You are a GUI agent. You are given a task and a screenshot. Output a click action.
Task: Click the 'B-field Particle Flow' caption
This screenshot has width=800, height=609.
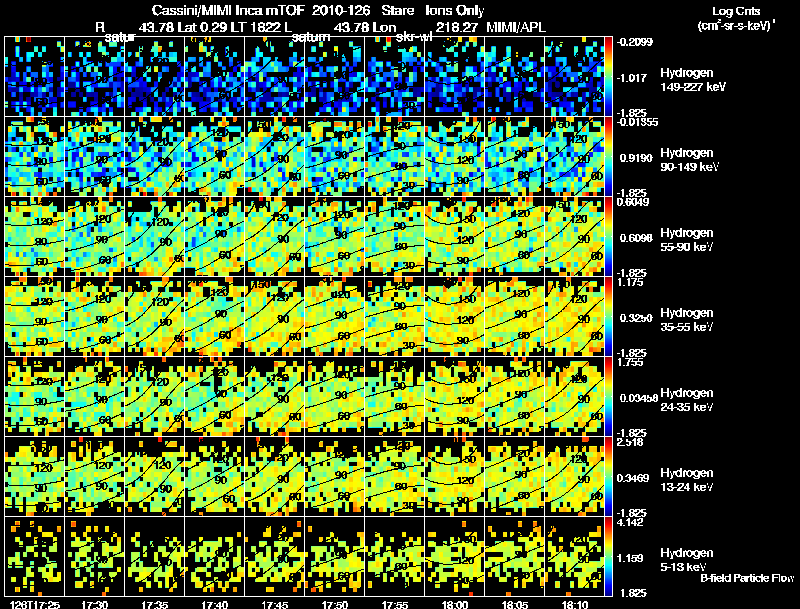747,578
